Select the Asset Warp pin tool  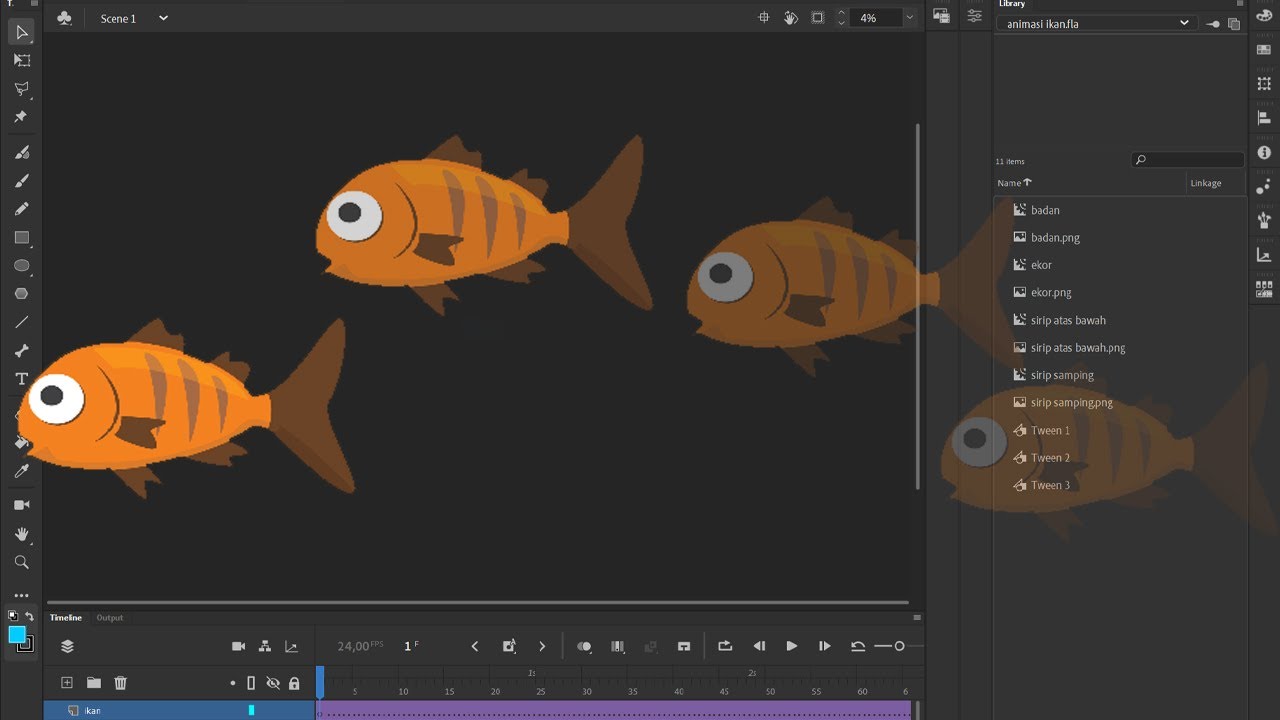21,117
